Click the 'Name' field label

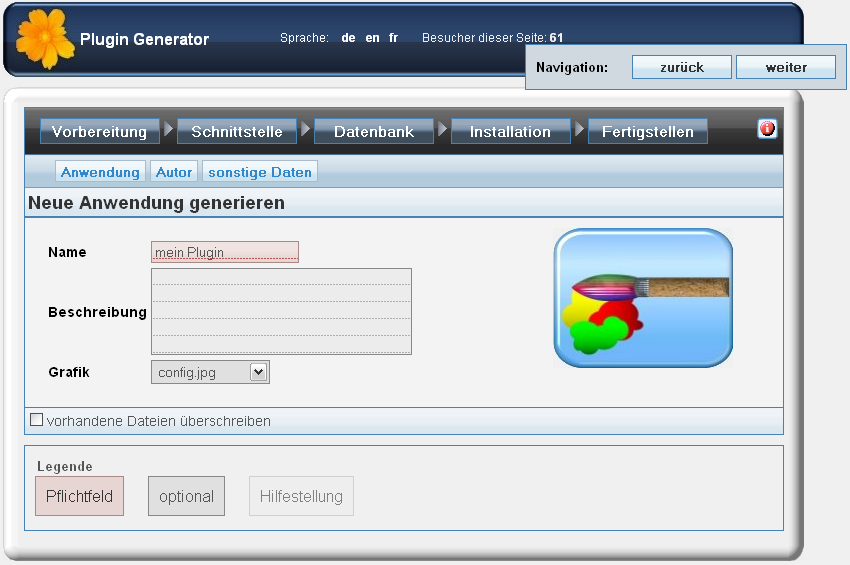pos(67,252)
